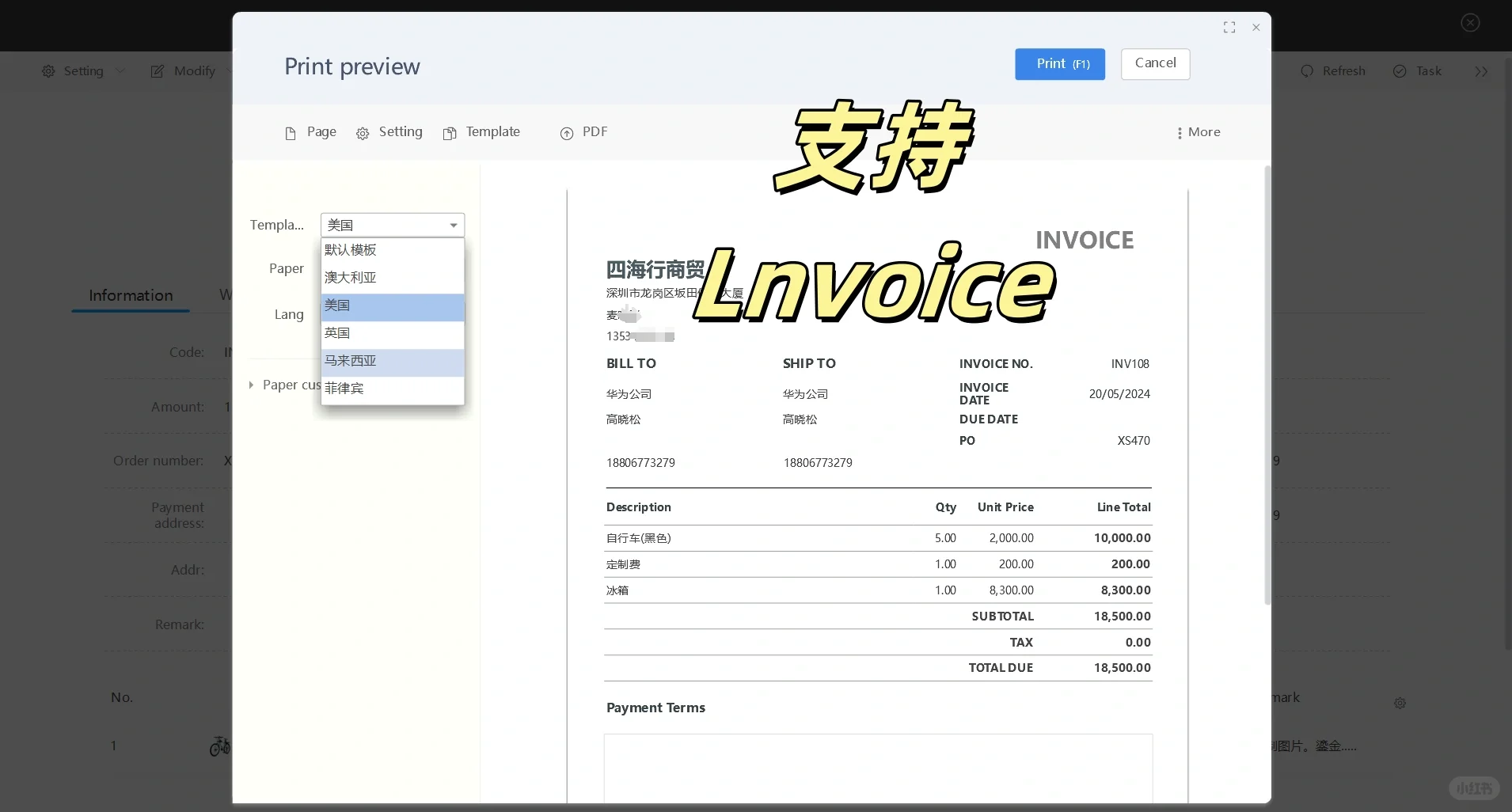This screenshot has height=812, width=1512.
Task: Click Refresh in background window
Action: pyautogui.click(x=1333, y=71)
